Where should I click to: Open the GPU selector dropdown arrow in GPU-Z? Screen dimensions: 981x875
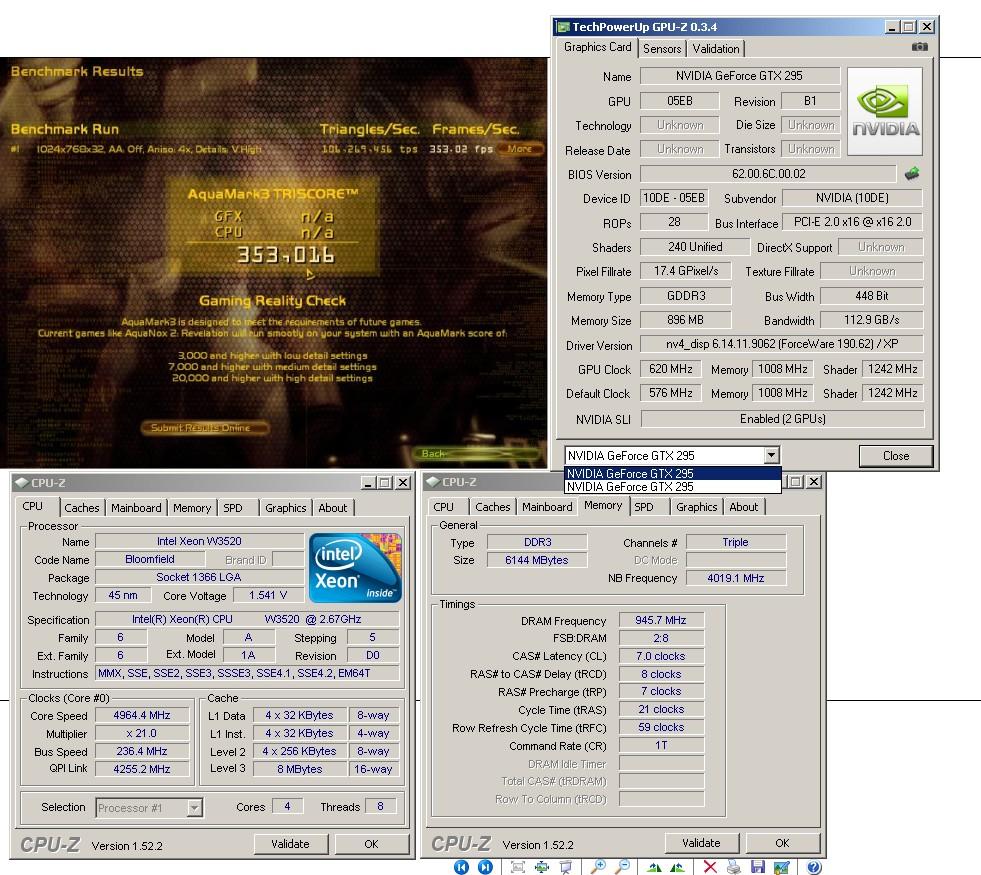771,455
